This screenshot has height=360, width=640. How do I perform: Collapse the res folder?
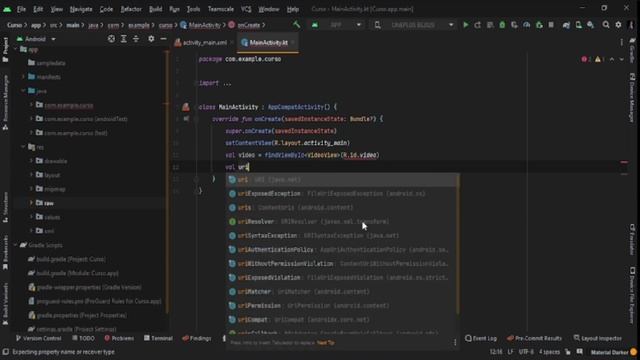coord(23,147)
